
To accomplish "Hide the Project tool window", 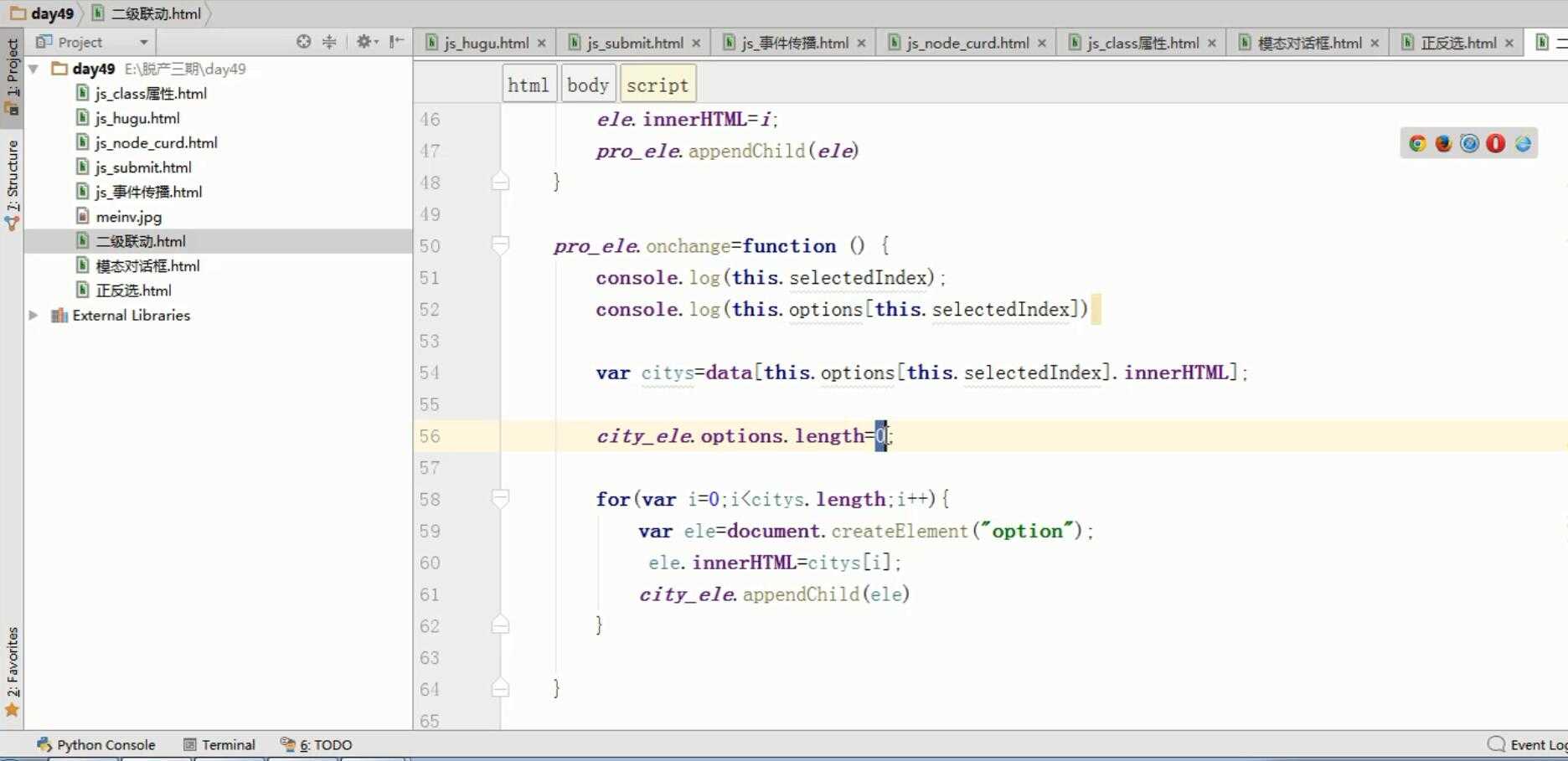I will (396, 41).
